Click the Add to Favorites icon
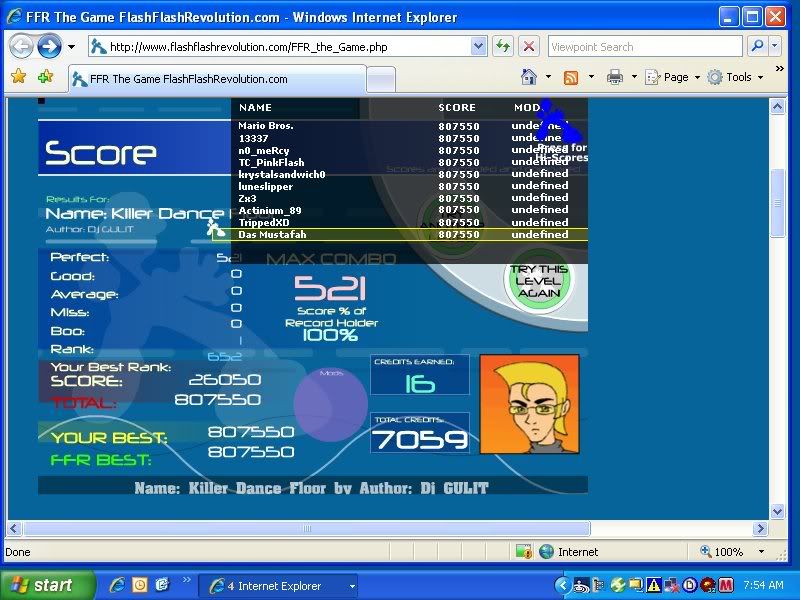 tap(45, 77)
